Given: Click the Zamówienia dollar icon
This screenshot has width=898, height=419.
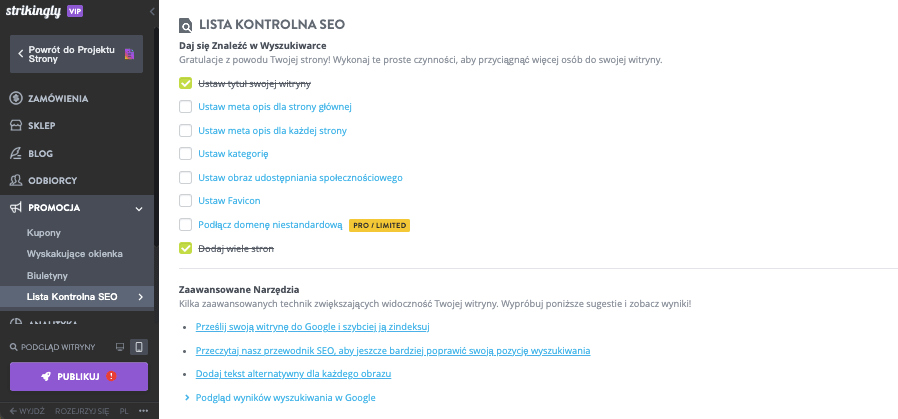Looking at the screenshot, I should [x=16, y=98].
